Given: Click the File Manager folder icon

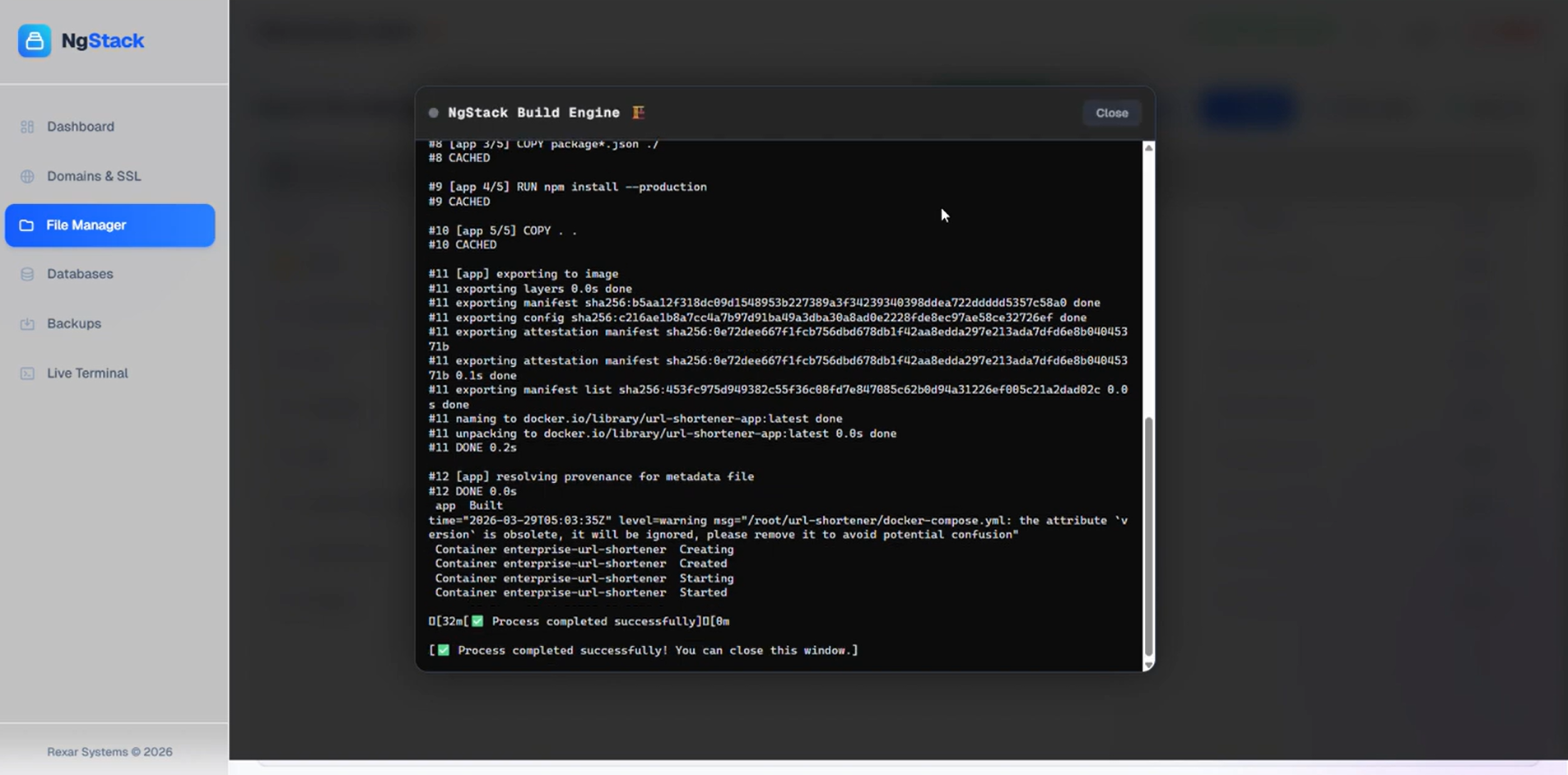Looking at the screenshot, I should [x=26, y=225].
